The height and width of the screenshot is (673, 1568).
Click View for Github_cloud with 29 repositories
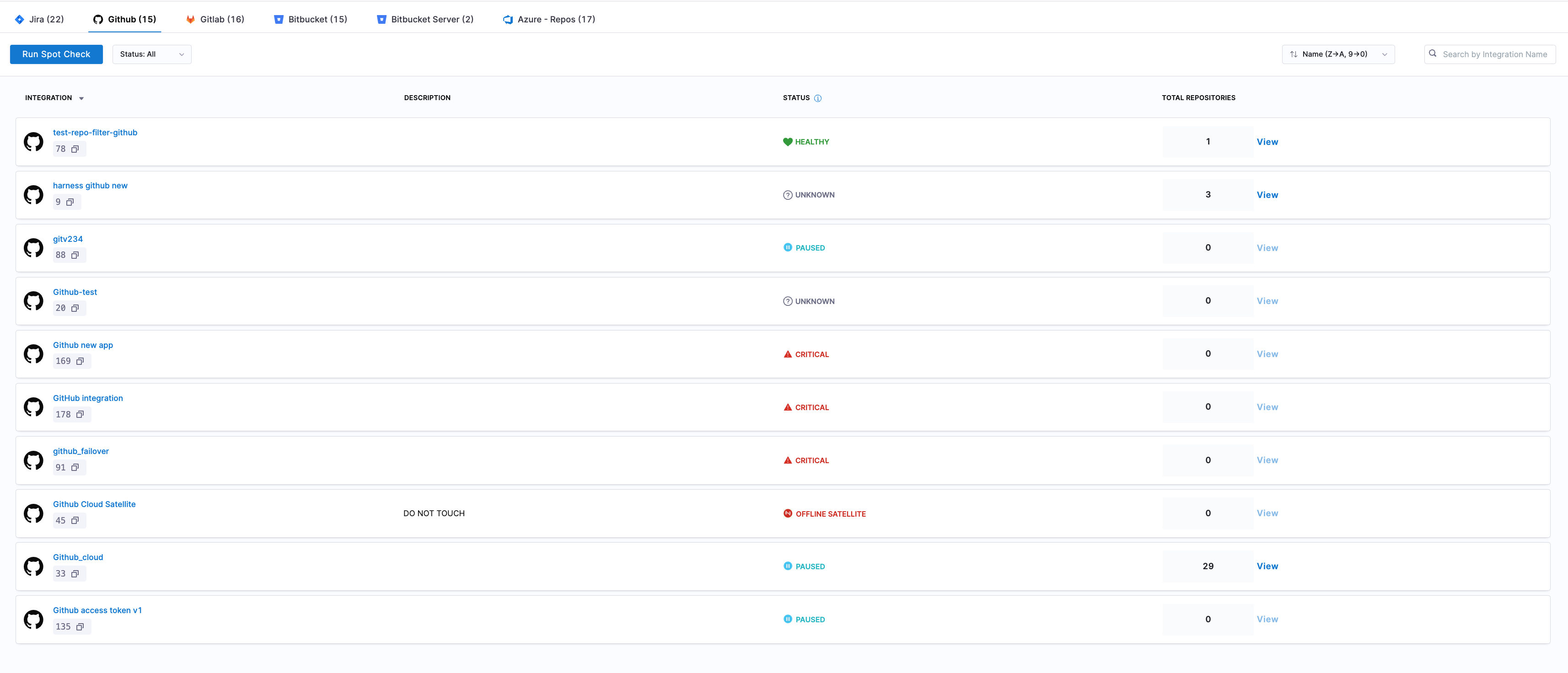[1267, 566]
